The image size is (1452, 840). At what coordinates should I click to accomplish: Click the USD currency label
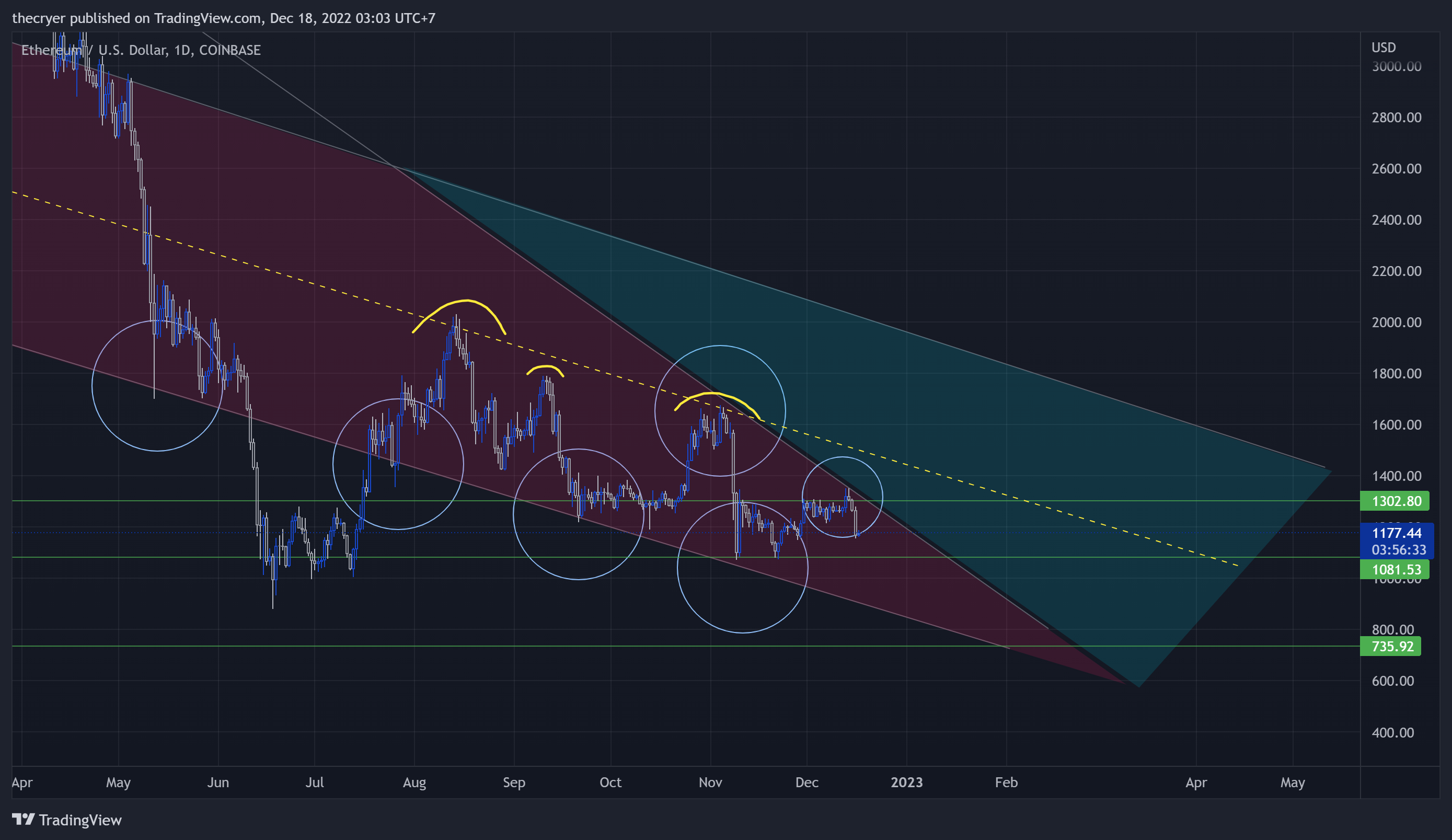click(x=1384, y=47)
